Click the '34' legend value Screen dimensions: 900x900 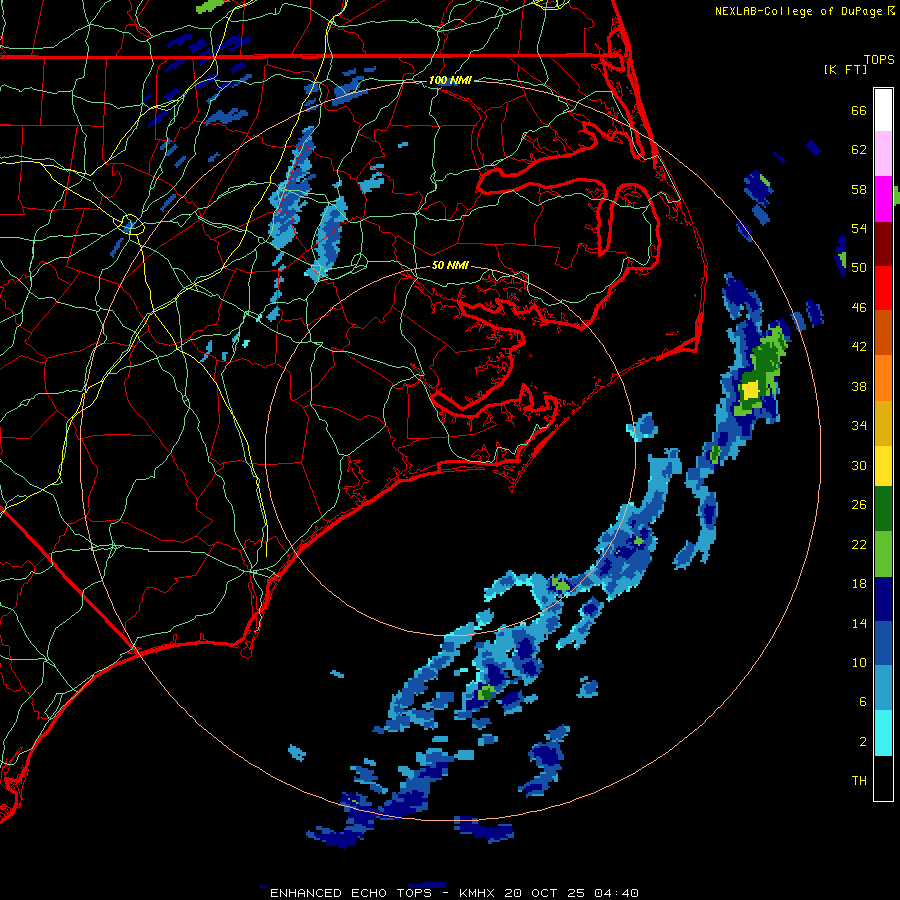tap(859, 425)
